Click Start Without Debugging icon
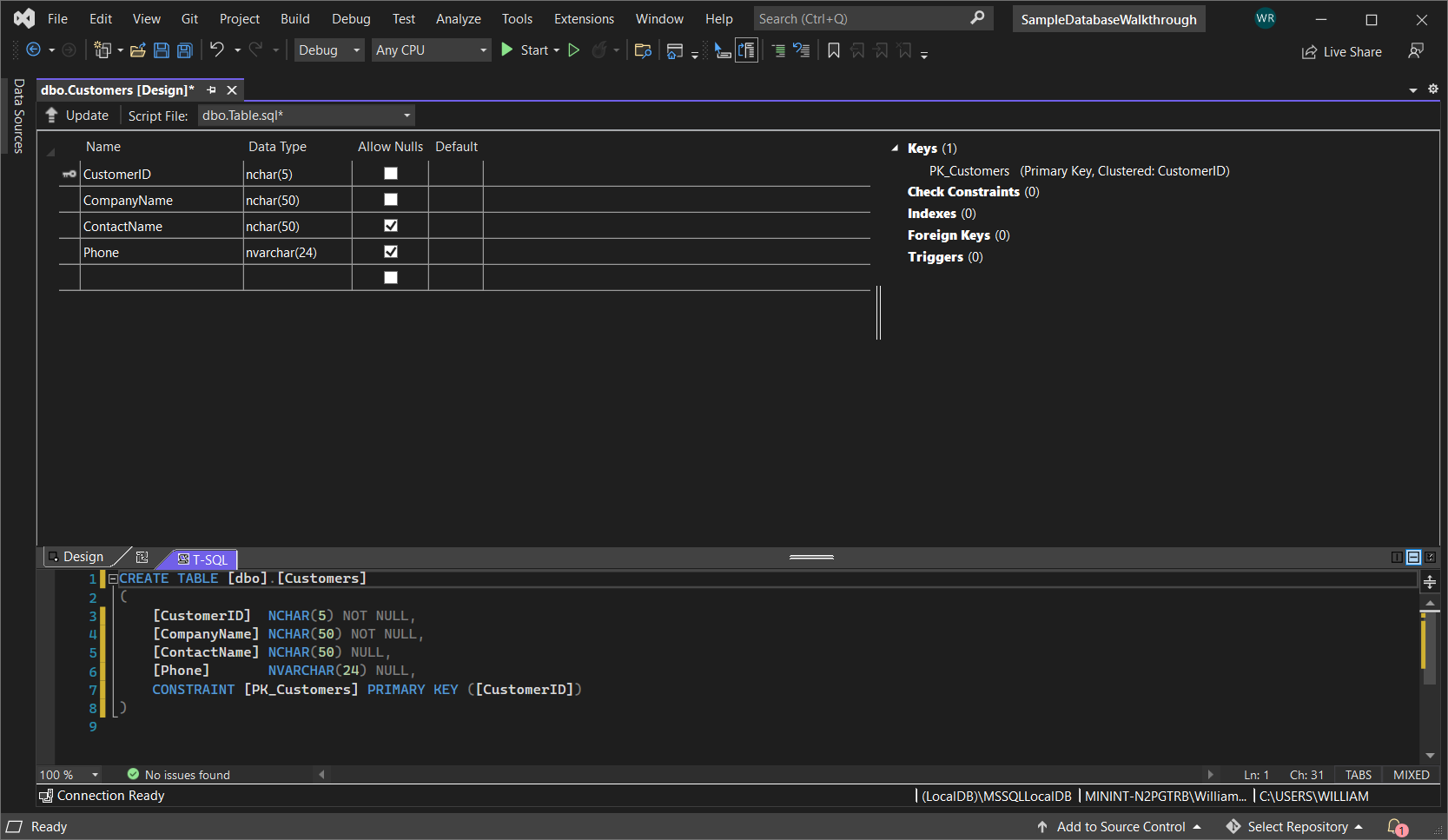1448x840 pixels. (x=574, y=50)
